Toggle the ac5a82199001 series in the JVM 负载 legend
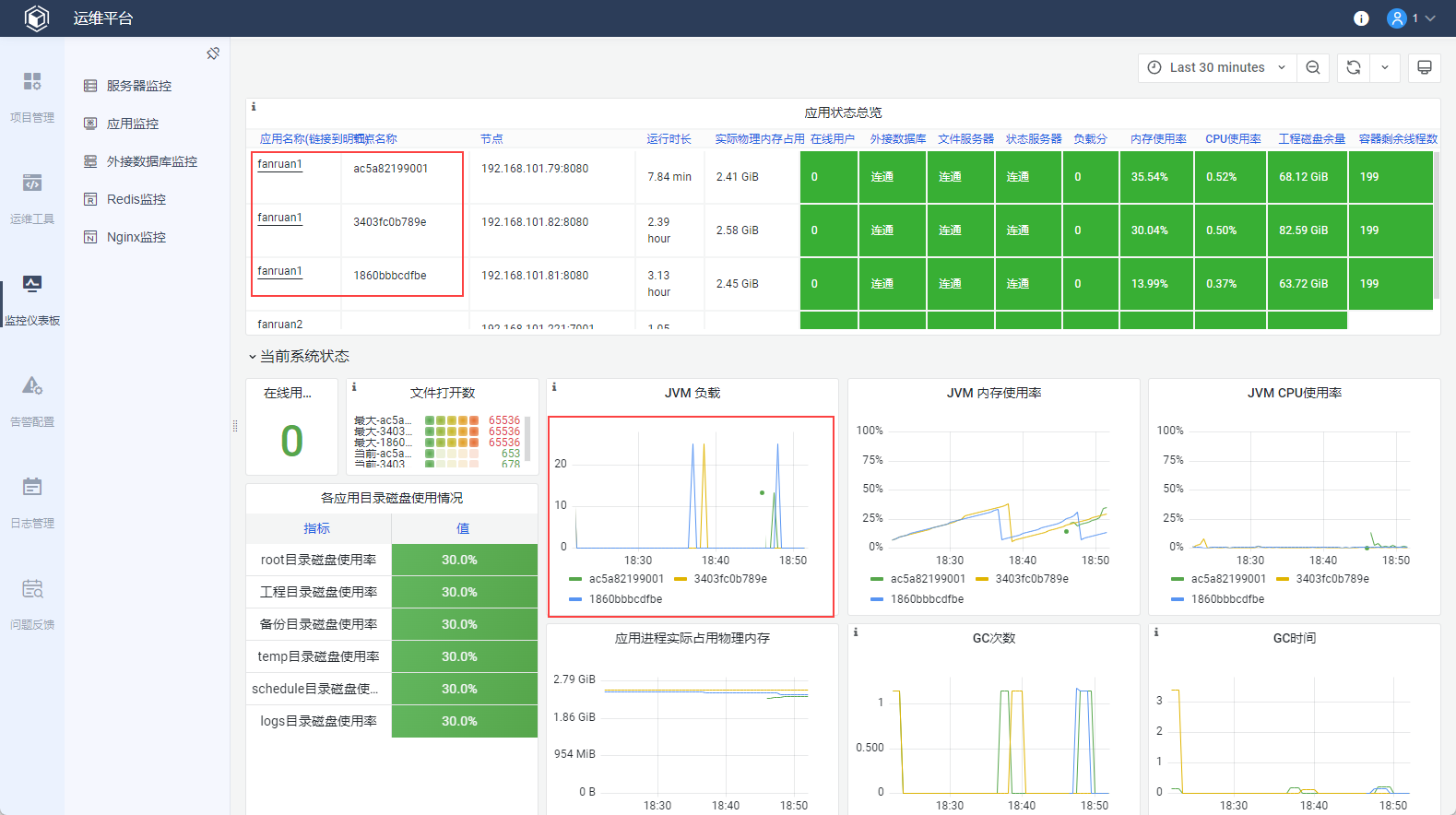The width and height of the screenshot is (1456, 815). pyautogui.click(x=617, y=579)
